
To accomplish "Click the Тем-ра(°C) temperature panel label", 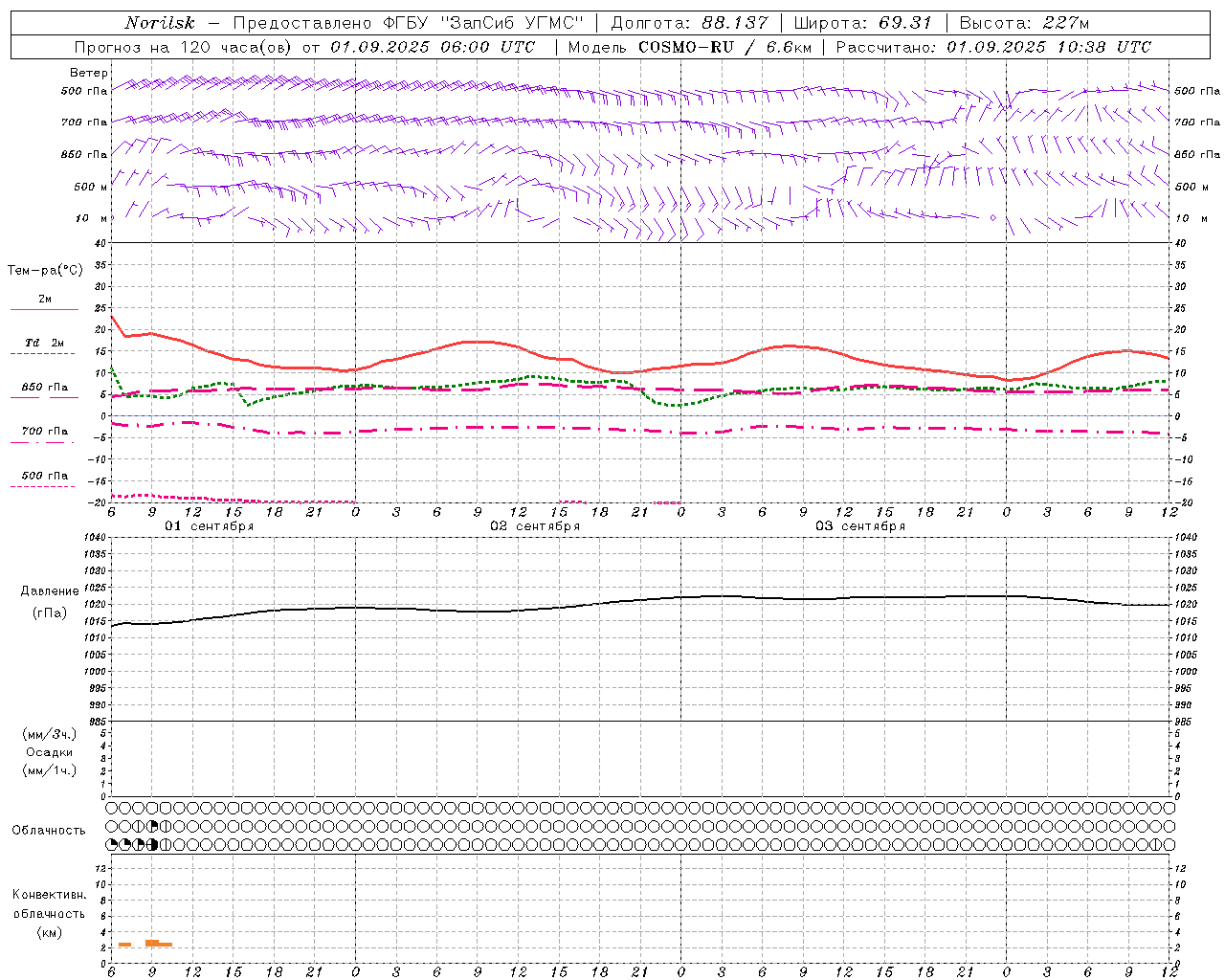I will (45, 271).
